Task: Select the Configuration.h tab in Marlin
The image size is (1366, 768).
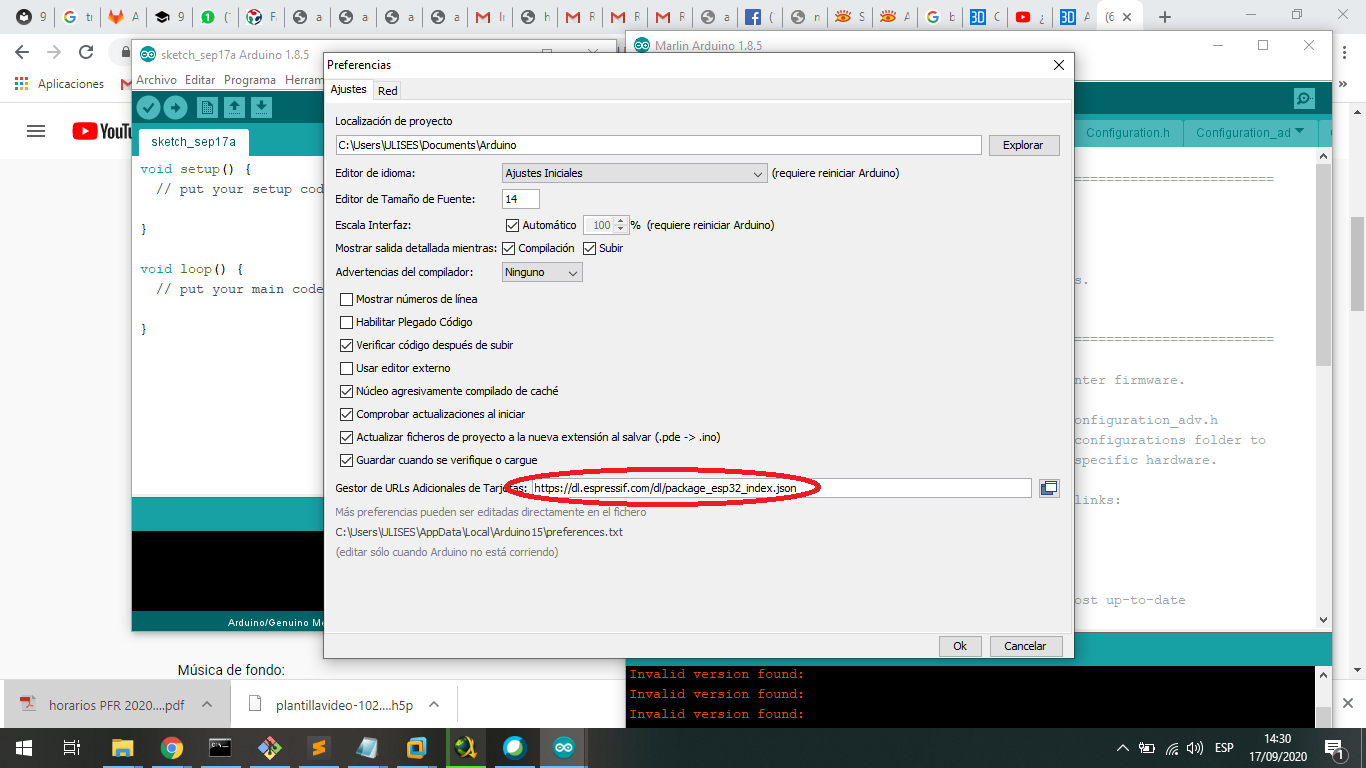Action: (1127, 133)
